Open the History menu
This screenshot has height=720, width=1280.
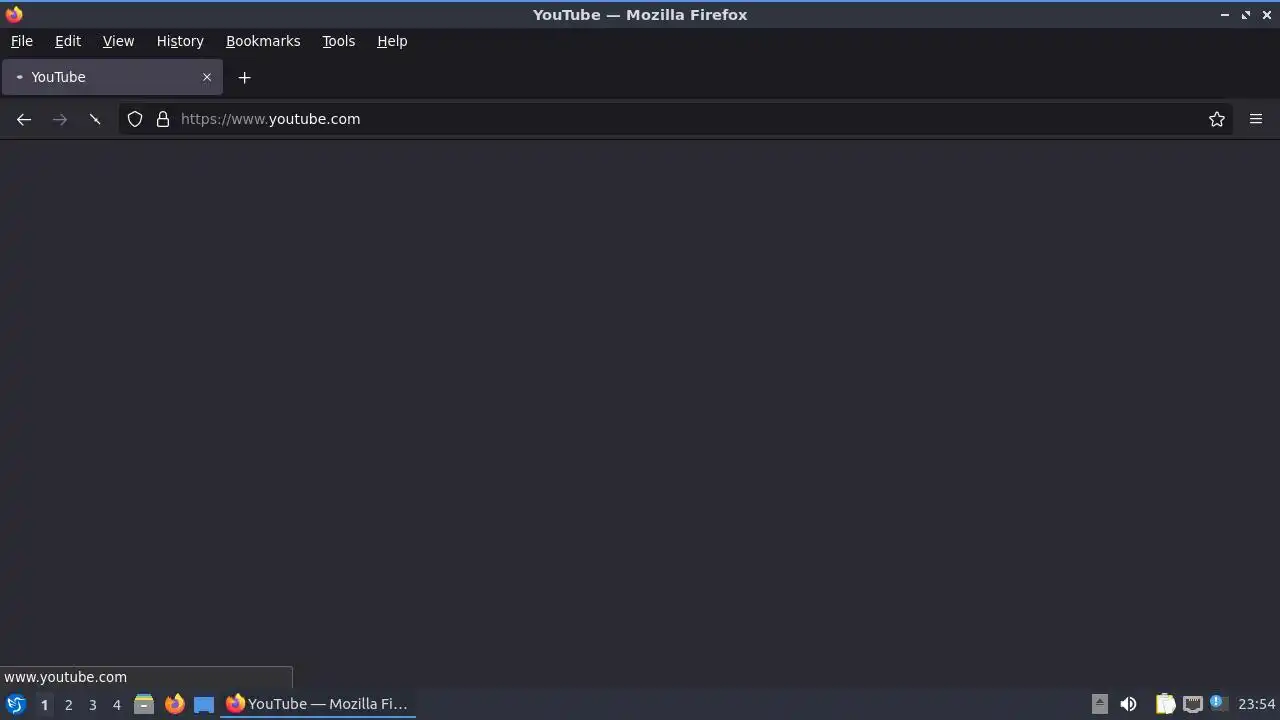[x=180, y=41]
